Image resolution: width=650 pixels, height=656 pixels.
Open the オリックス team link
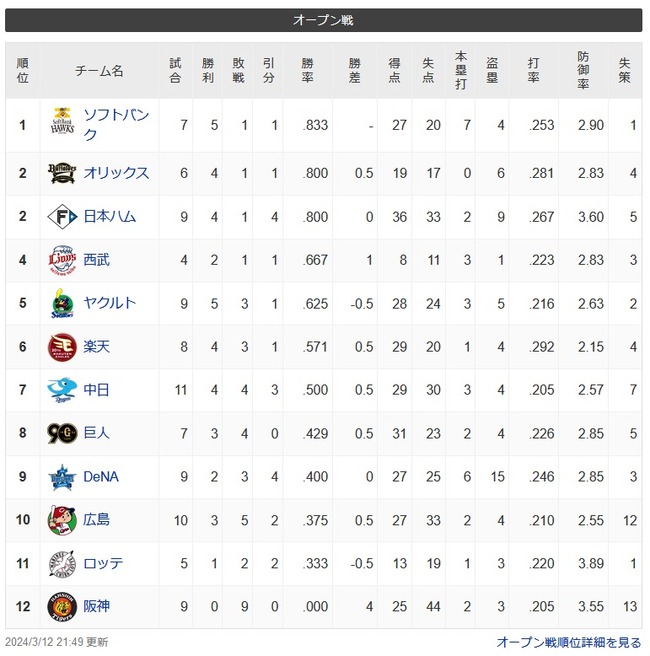pos(116,173)
